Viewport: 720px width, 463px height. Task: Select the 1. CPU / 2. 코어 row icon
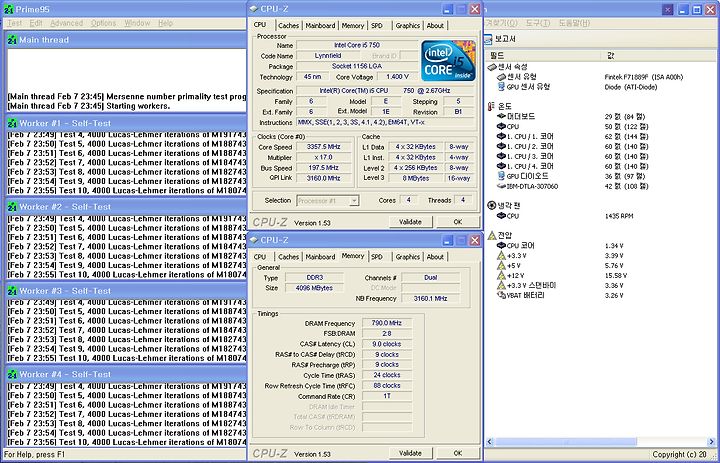click(x=501, y=147)
